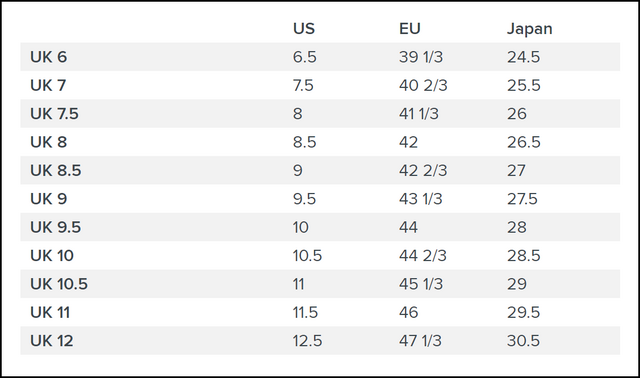This screenshot has height=378, width=640.
Task: Click the US column header
Action: 304,29
